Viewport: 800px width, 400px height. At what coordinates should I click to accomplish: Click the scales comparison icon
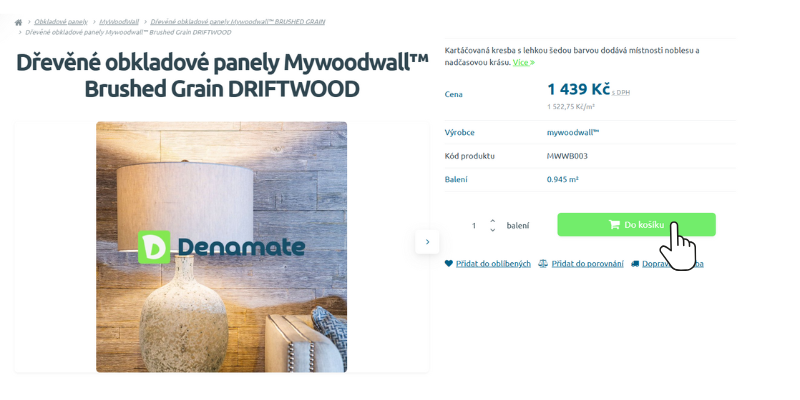point(543,264)
